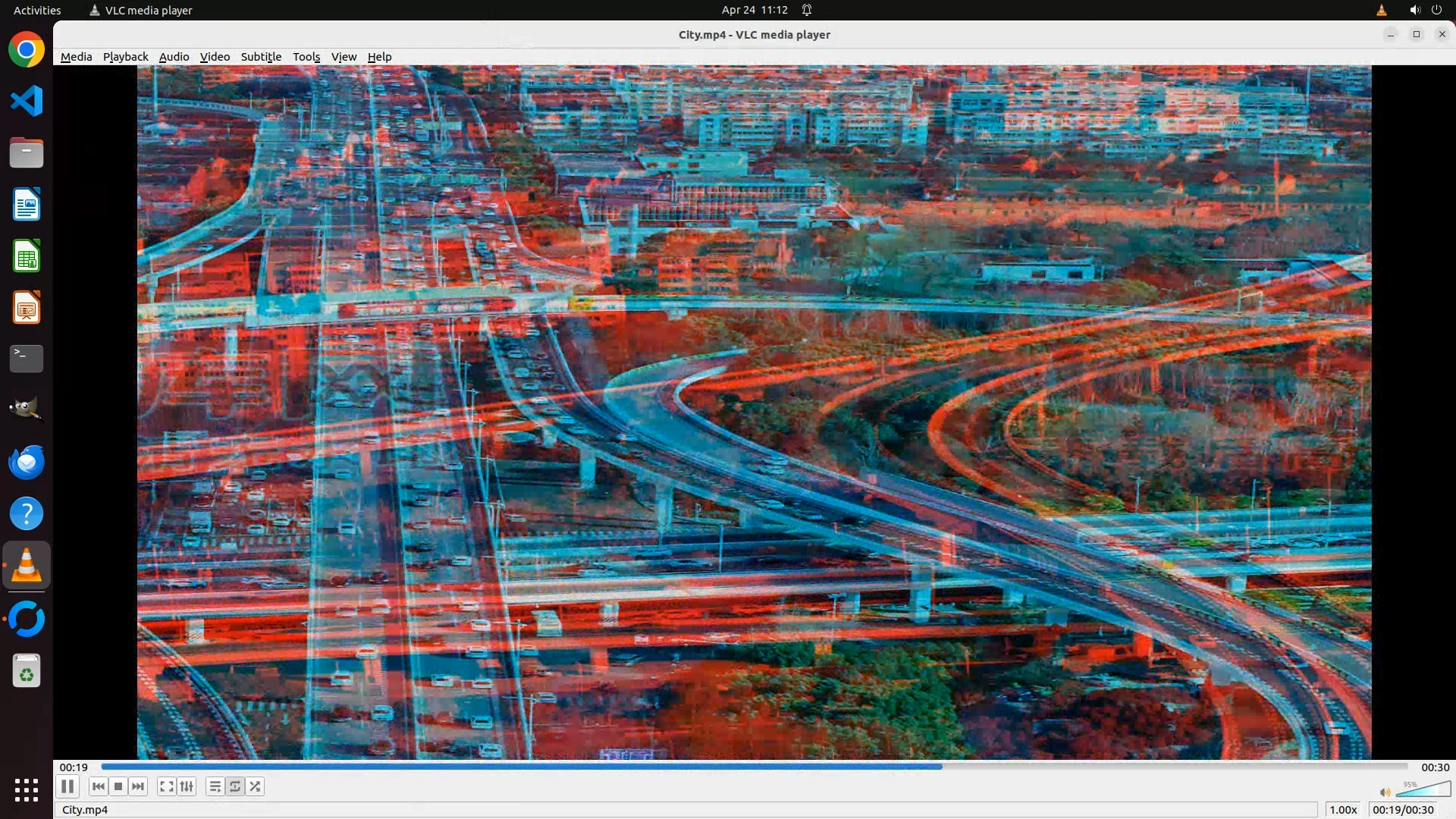Viewport: 1456px width, 819px height.
Task: Stop playback with the stop button
Action: (118, 786)
